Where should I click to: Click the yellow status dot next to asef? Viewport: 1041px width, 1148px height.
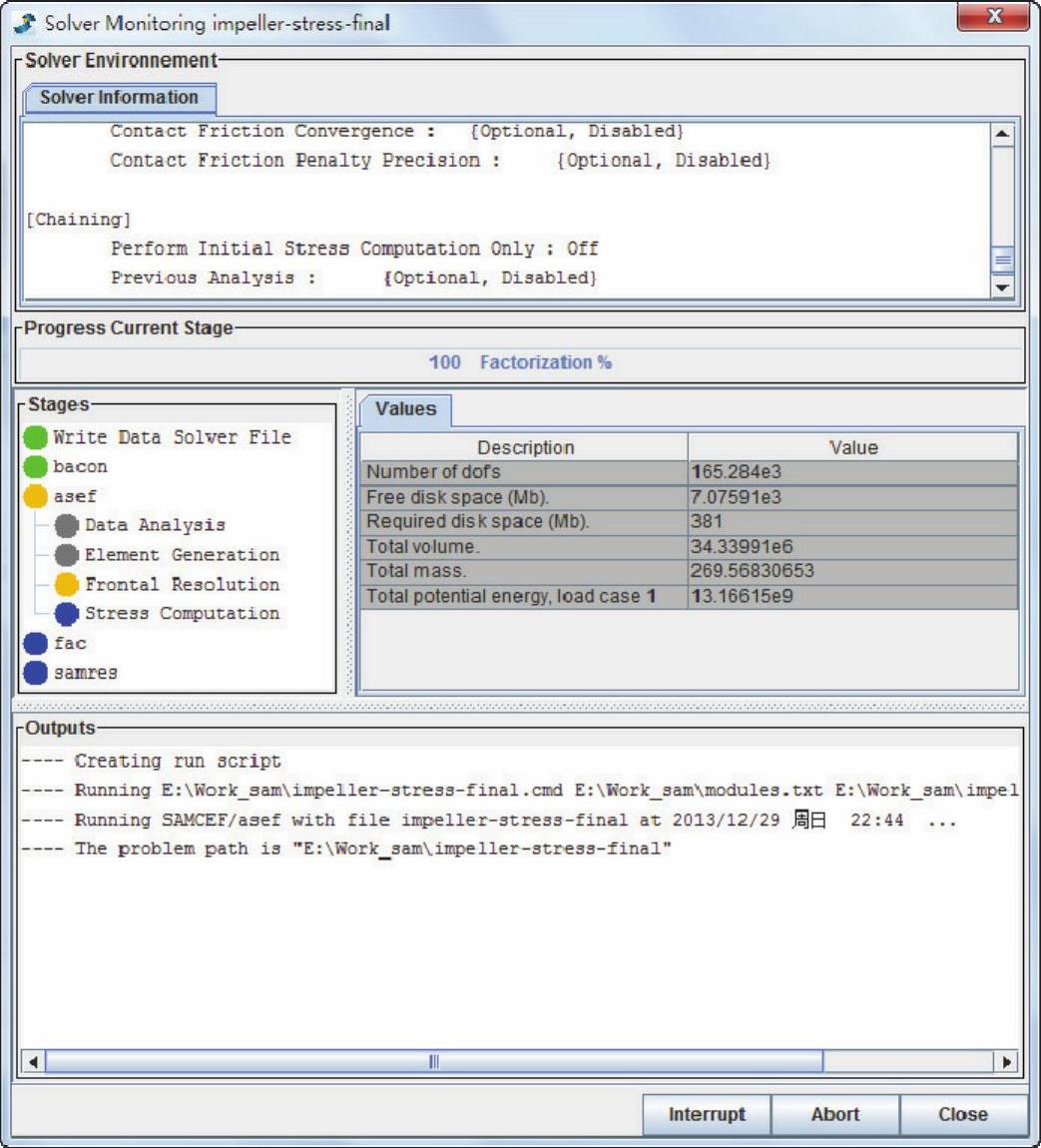[36, 496]
